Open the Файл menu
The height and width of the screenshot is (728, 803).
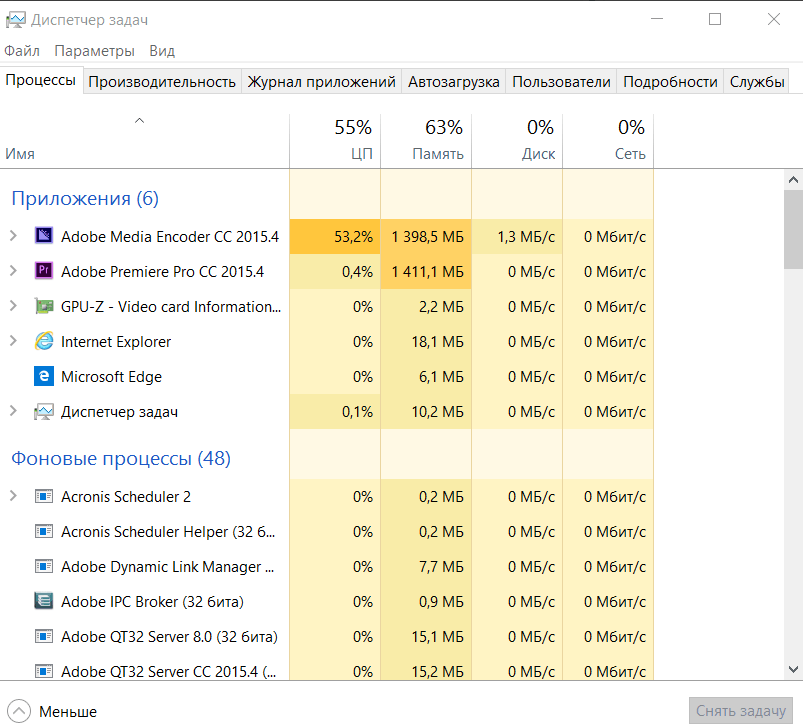pyautogui.click(x=22, y=51)
